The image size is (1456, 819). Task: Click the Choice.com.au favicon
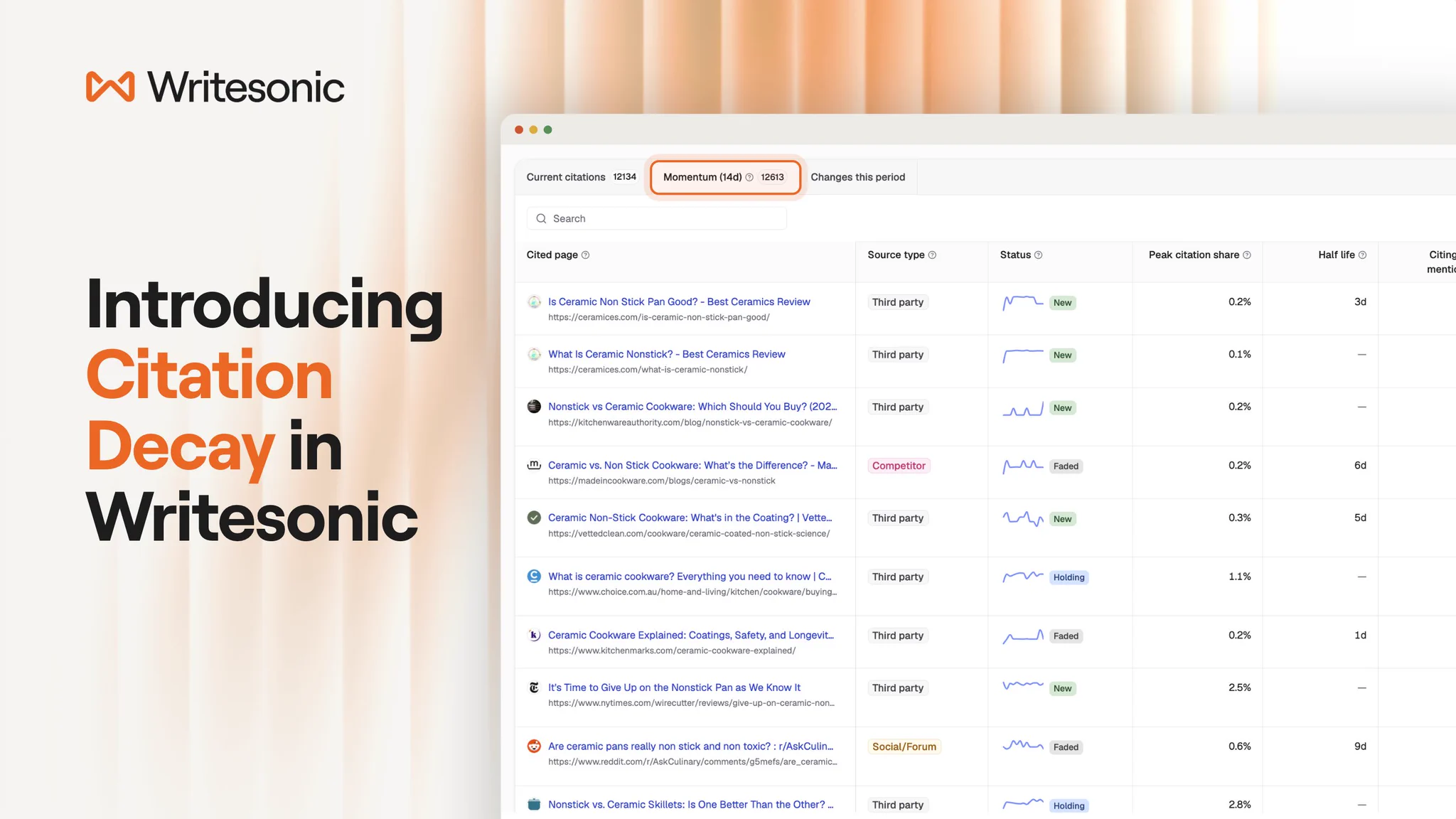(x=534, y=577)
